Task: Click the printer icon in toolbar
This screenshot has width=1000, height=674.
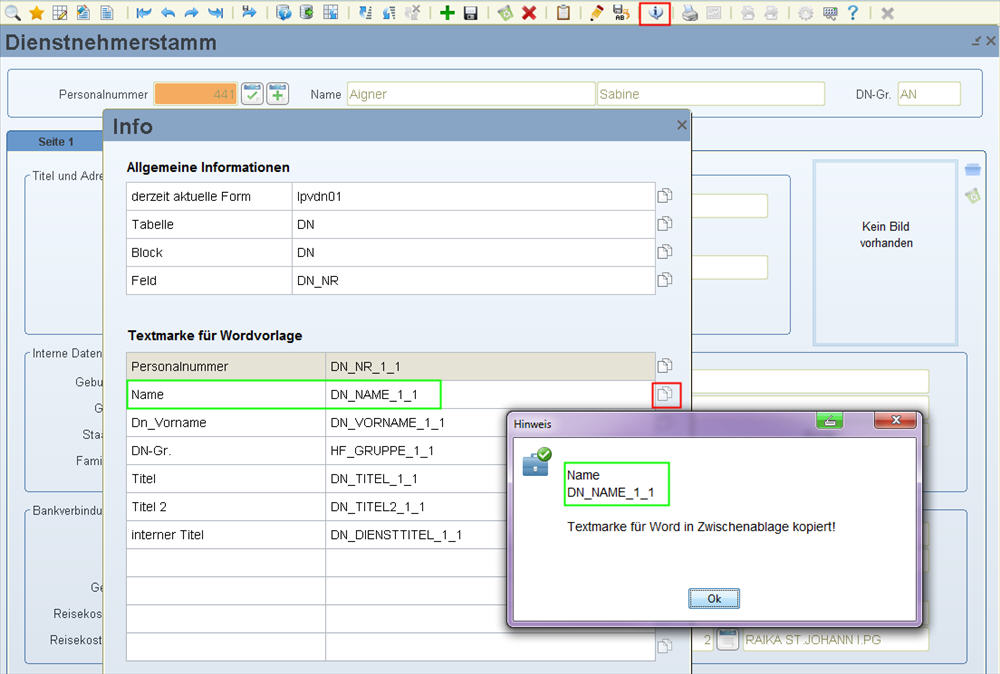Action: tap(689, 13)
